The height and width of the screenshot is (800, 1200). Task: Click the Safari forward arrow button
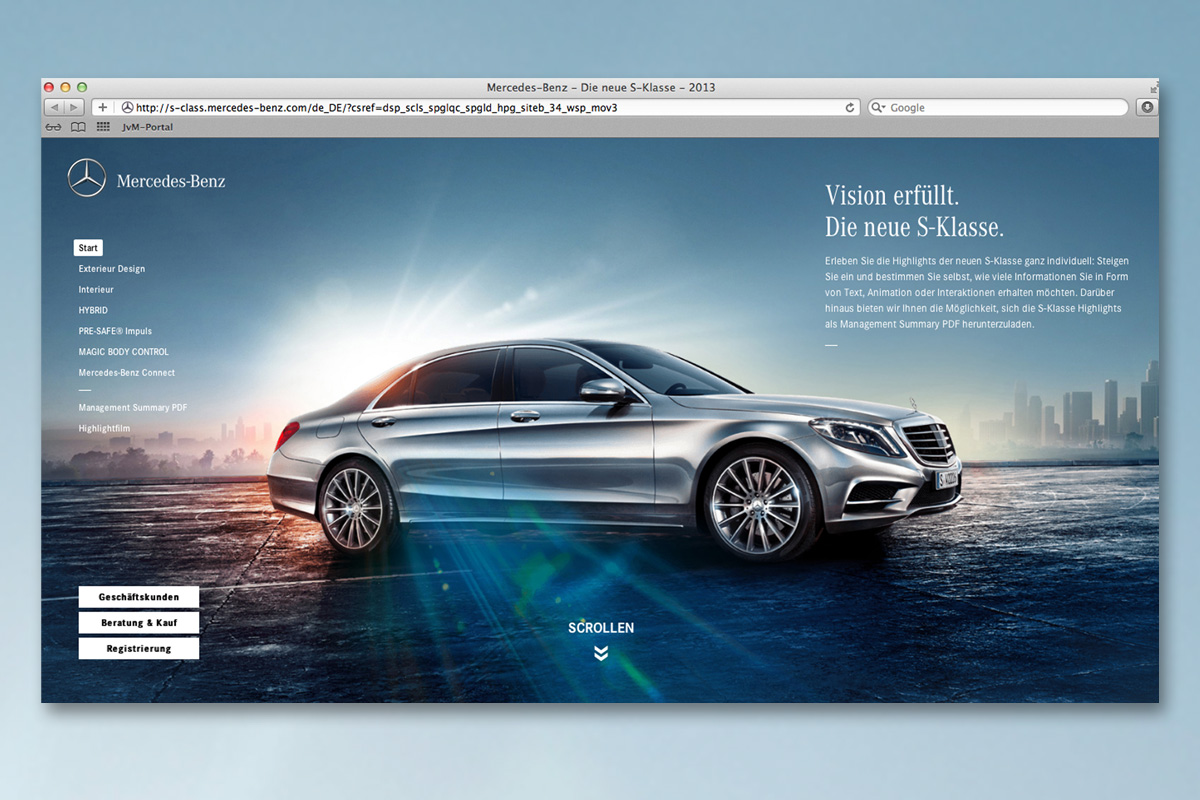(x=74, y=107)
